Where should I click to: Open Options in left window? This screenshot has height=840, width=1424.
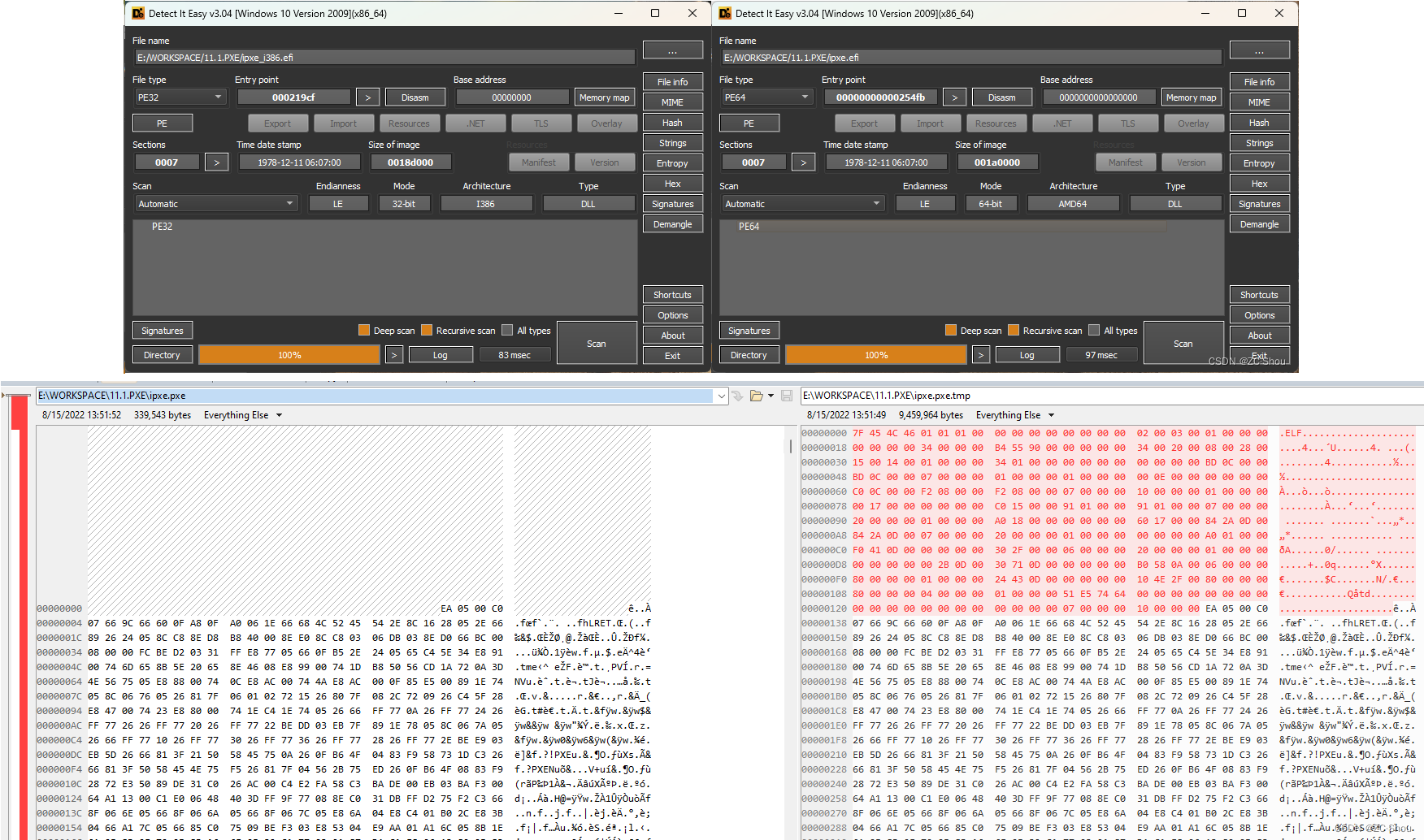tap(672, 315)
